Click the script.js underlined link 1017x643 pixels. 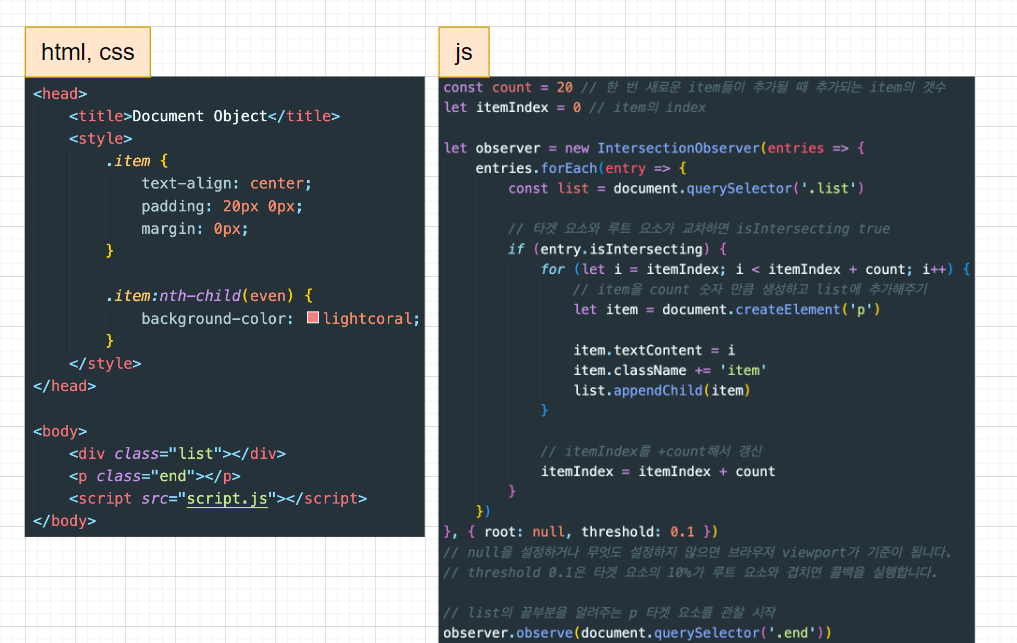227,498
